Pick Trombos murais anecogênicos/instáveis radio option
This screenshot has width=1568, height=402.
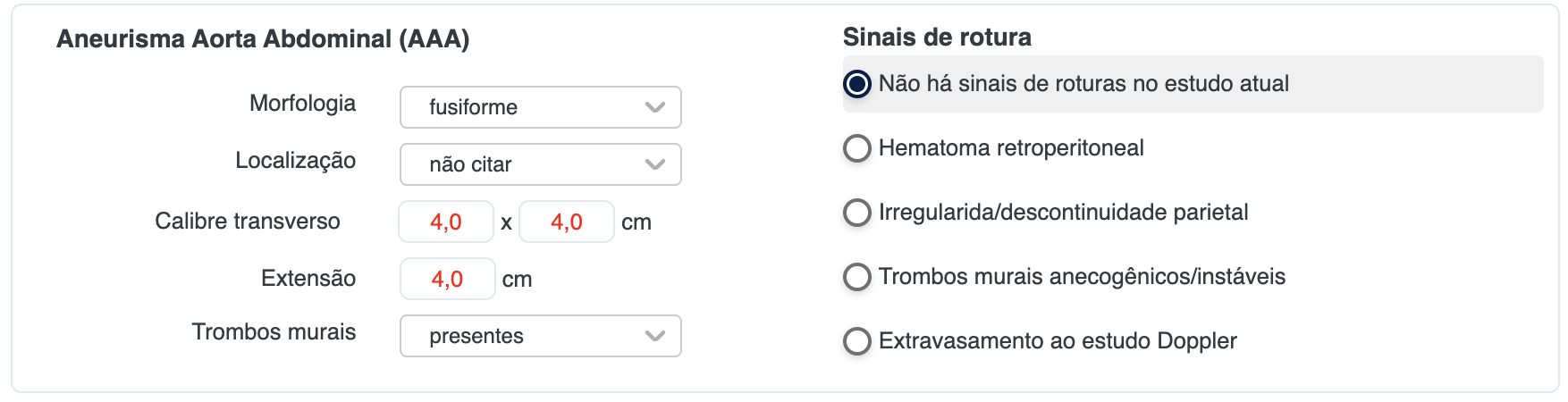pos(857,277)
